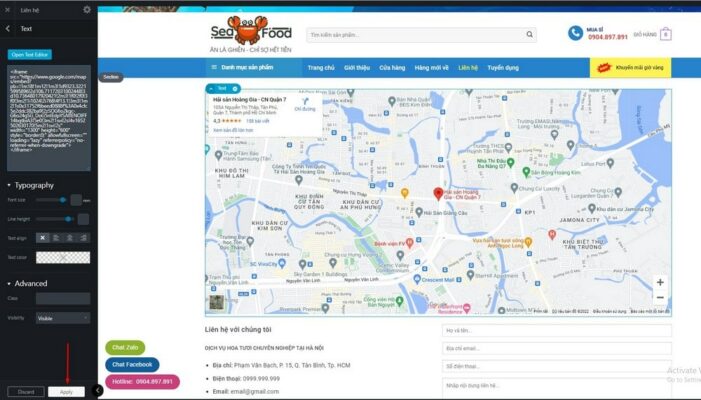Open the shopping cart icon
The width and height of the screenshot is (701, 400).
(x=665, y=34)
